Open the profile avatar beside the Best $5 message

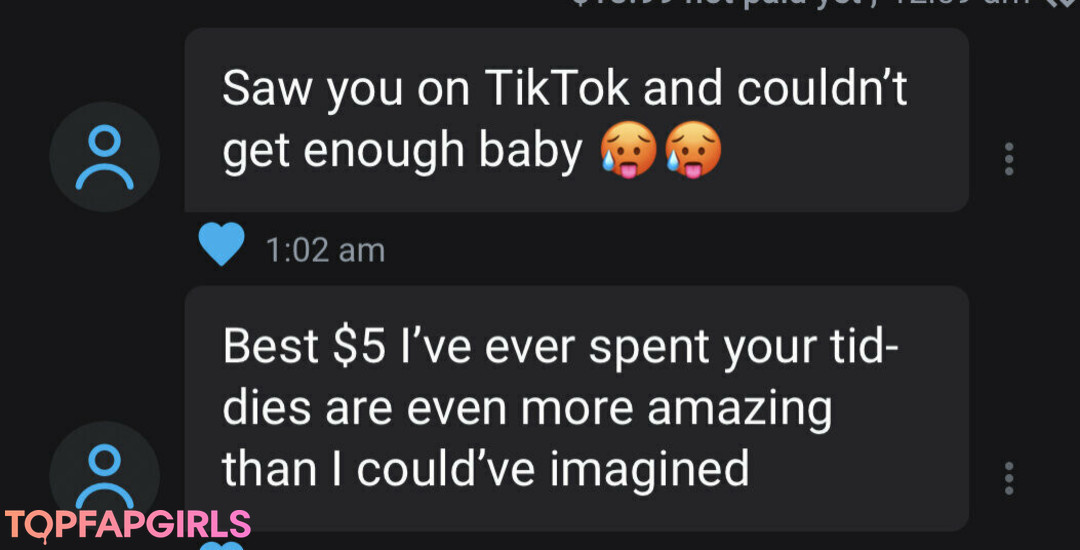[x=105, y=475]
